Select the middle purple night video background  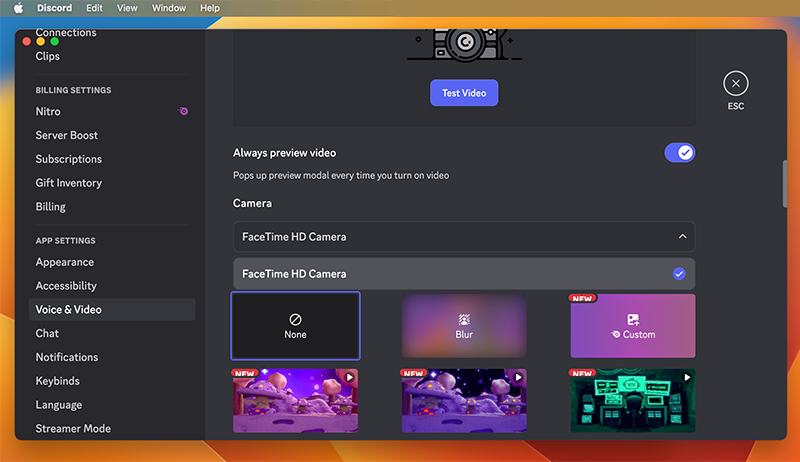point(464,400)
